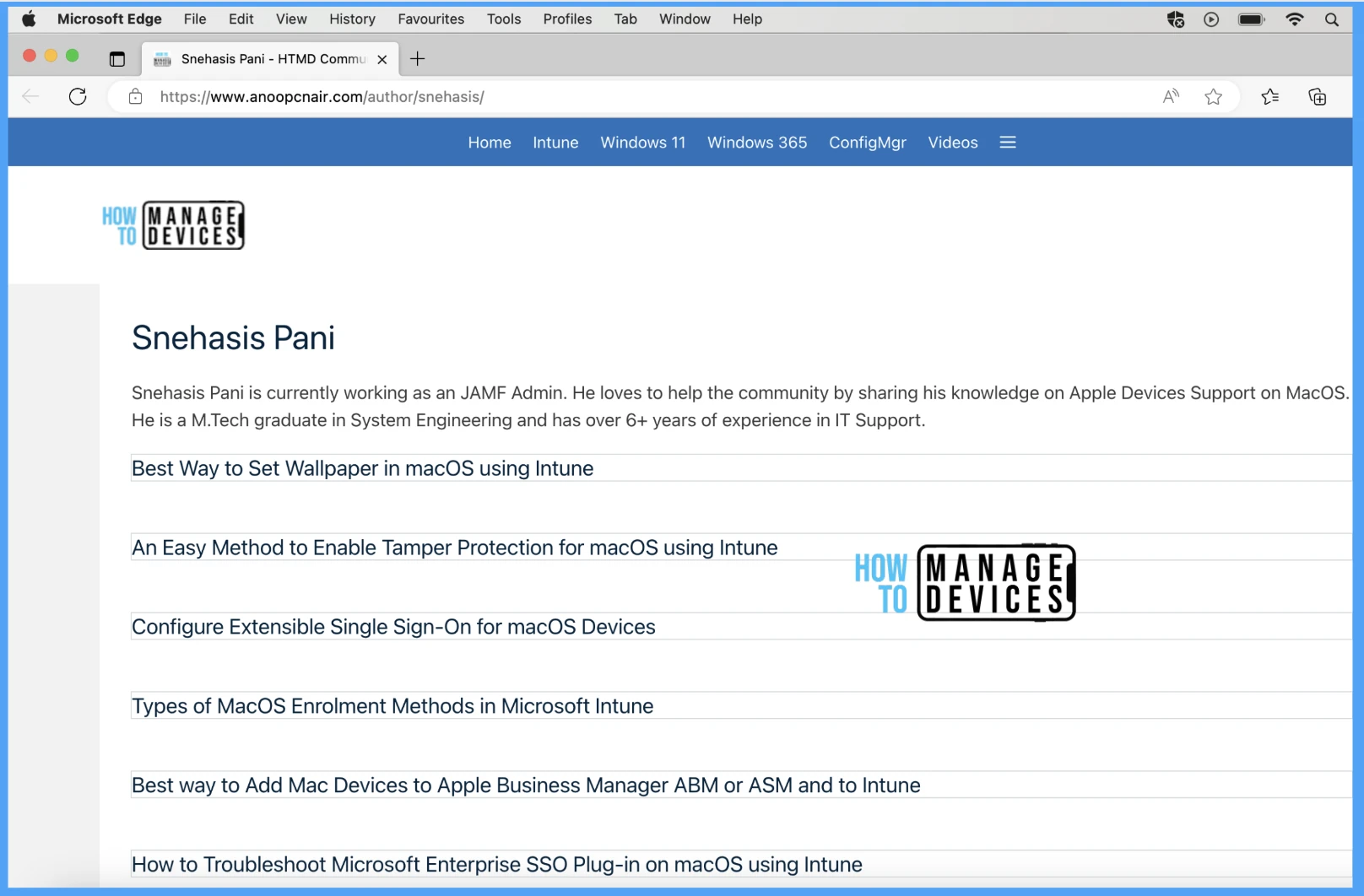Open Add Mac Devices to ABM article
This screenshot has height=896, width=1364.
526,785
